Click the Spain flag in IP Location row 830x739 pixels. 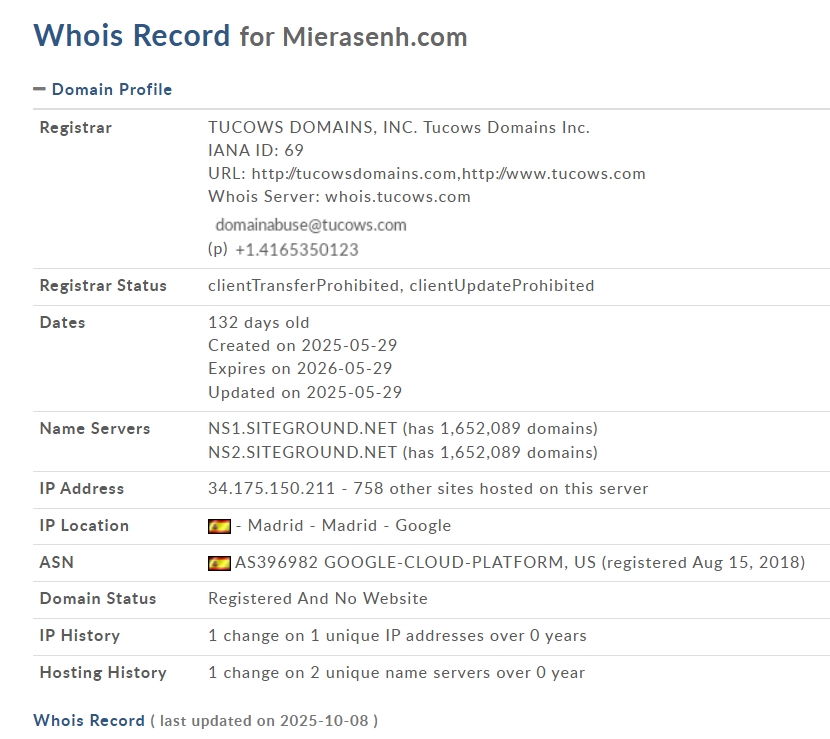pyautogui.click(x=219, y=526)
